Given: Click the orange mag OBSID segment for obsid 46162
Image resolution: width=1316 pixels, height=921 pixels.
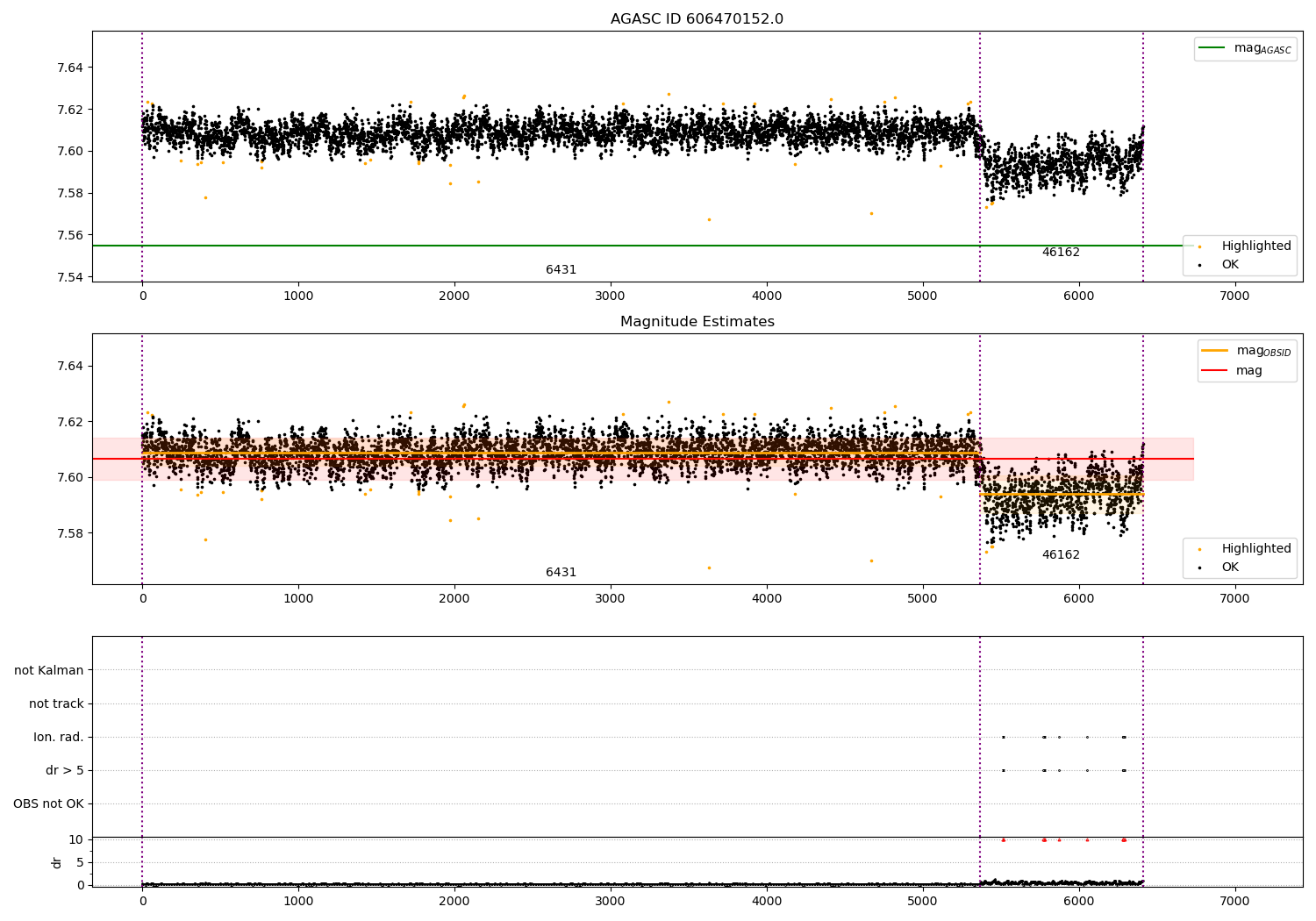Looking at the screenshot, I should point(1062,494).
